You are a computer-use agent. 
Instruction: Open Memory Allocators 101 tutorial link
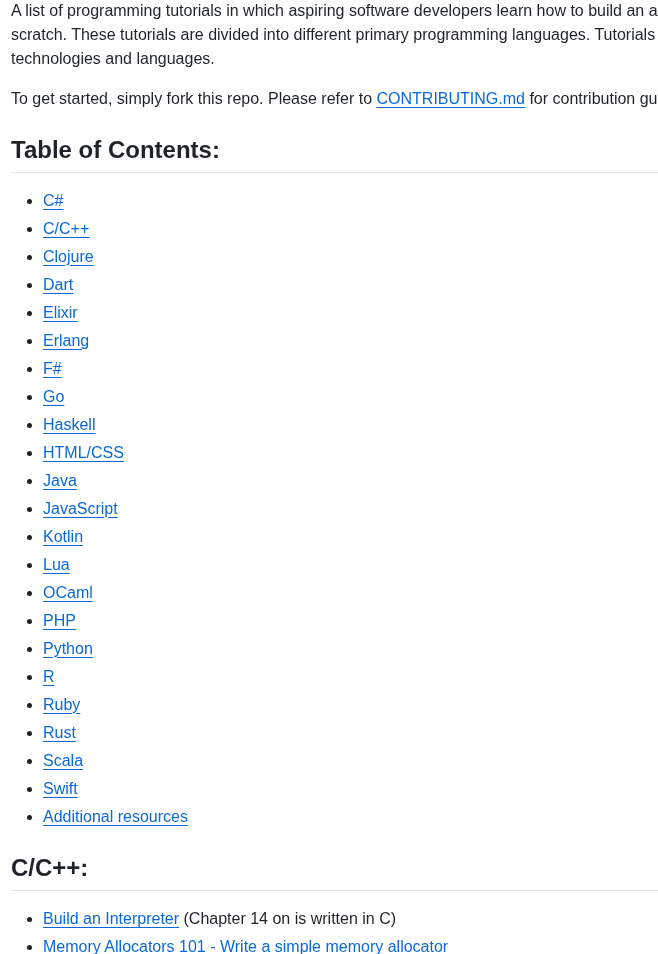tap(245, 946)
